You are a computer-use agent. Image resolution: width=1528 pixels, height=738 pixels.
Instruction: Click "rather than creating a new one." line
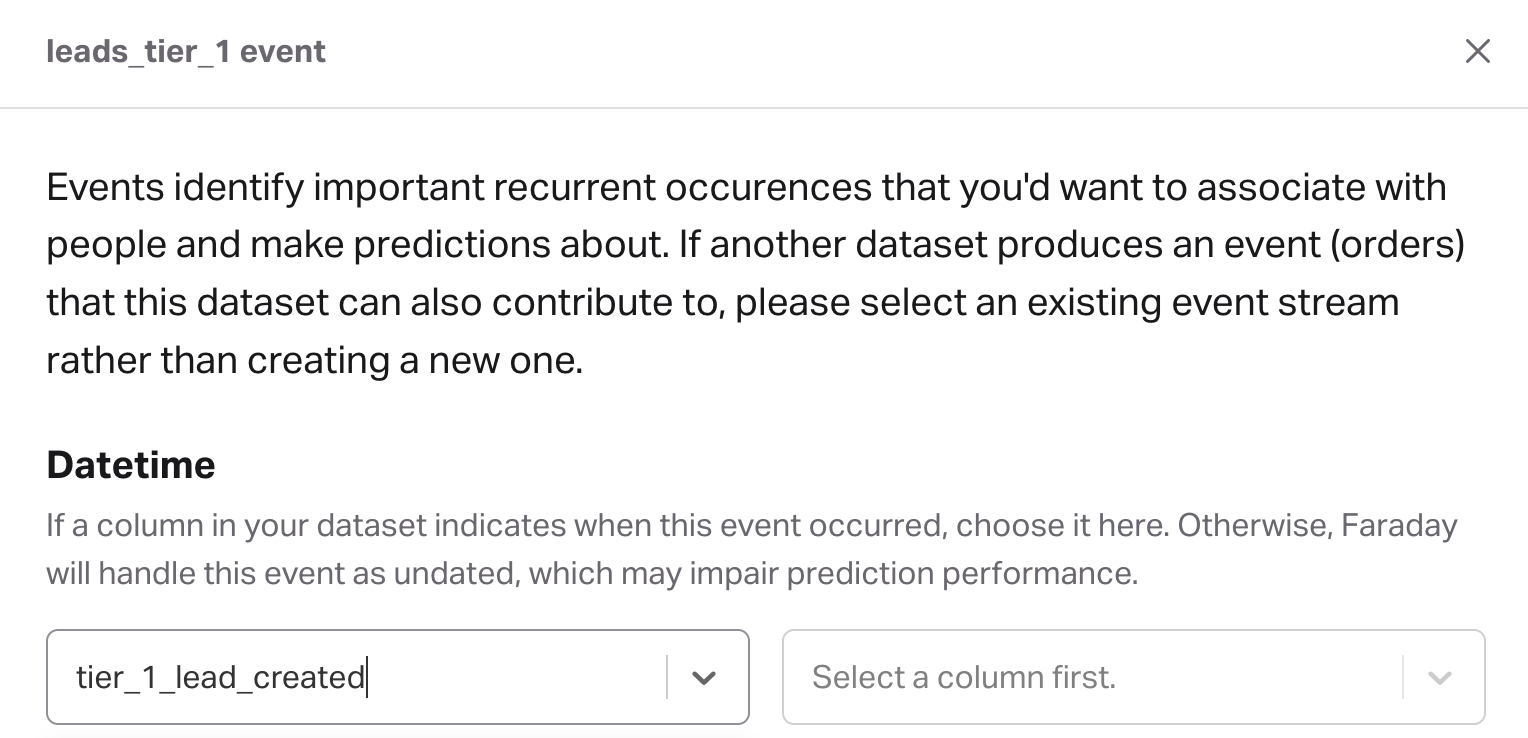pos(314,361)
